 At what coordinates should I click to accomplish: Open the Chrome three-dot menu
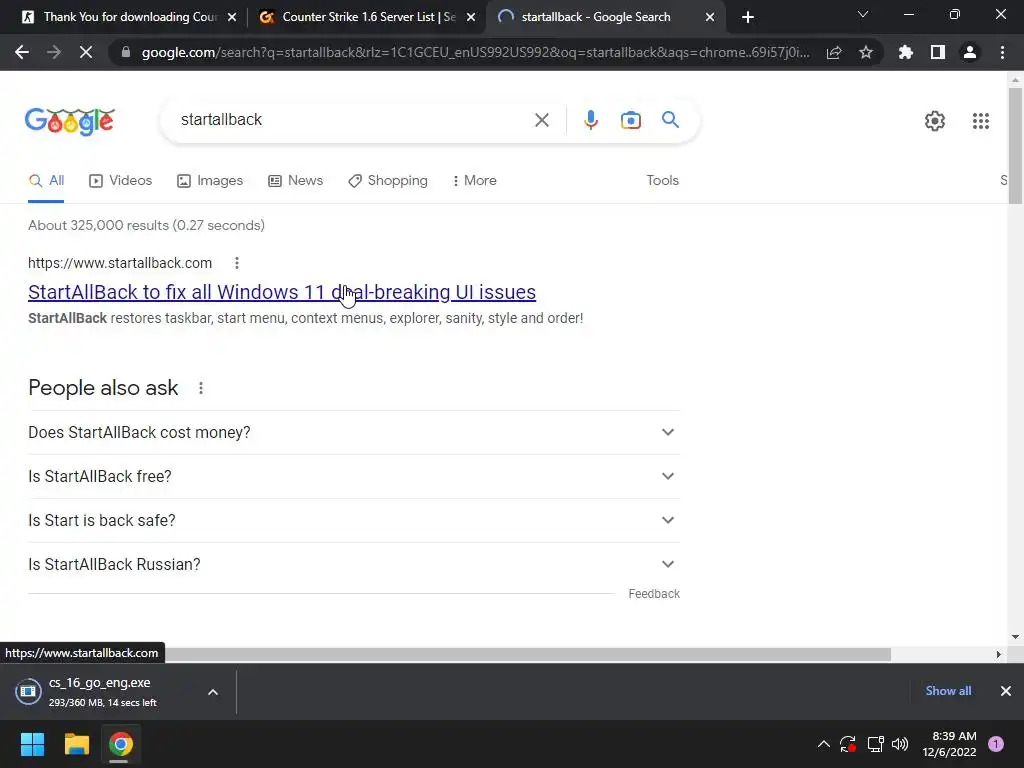(x=1002, y=52)
